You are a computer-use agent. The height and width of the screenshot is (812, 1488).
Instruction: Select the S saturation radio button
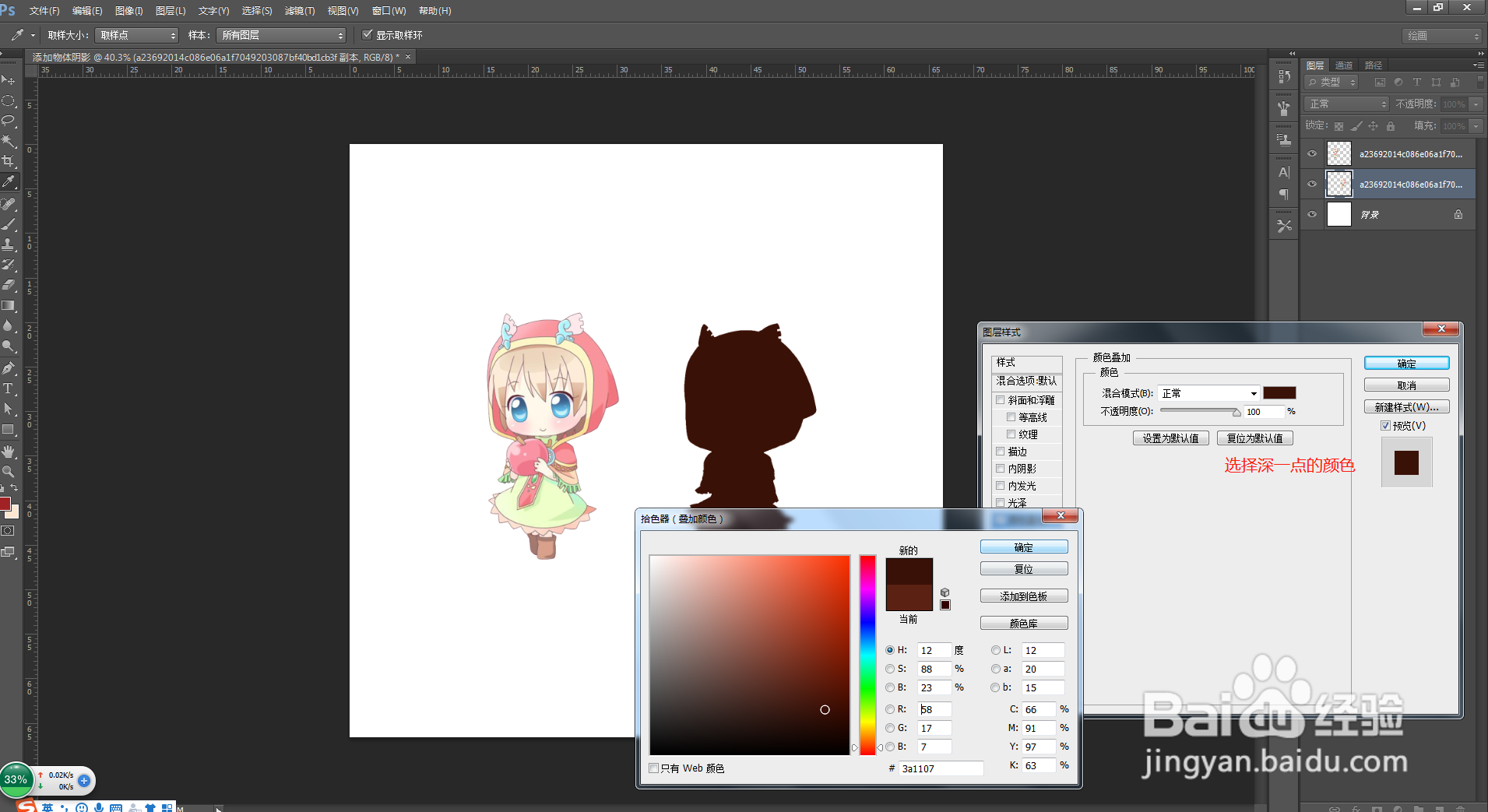[890, 669]
